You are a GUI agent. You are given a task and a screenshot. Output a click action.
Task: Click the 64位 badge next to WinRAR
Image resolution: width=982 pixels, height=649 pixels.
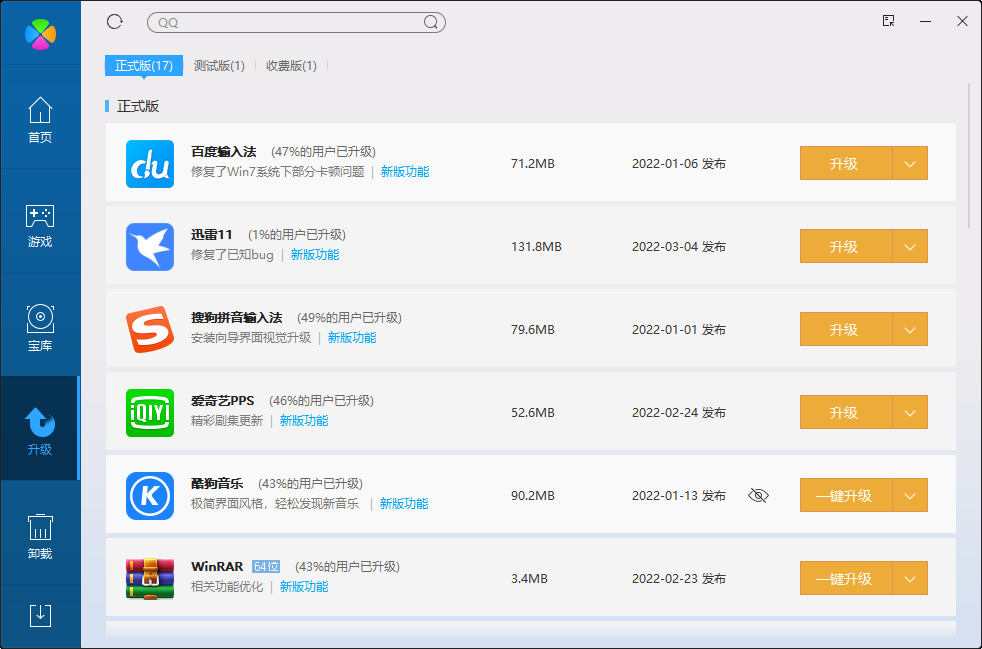[x=266, y=566]
